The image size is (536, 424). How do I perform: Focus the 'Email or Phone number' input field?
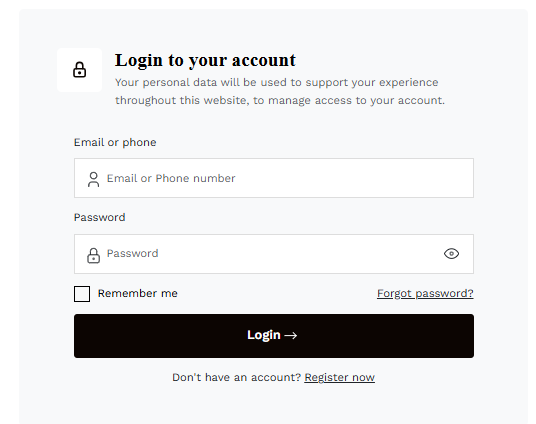pos(274,178)
